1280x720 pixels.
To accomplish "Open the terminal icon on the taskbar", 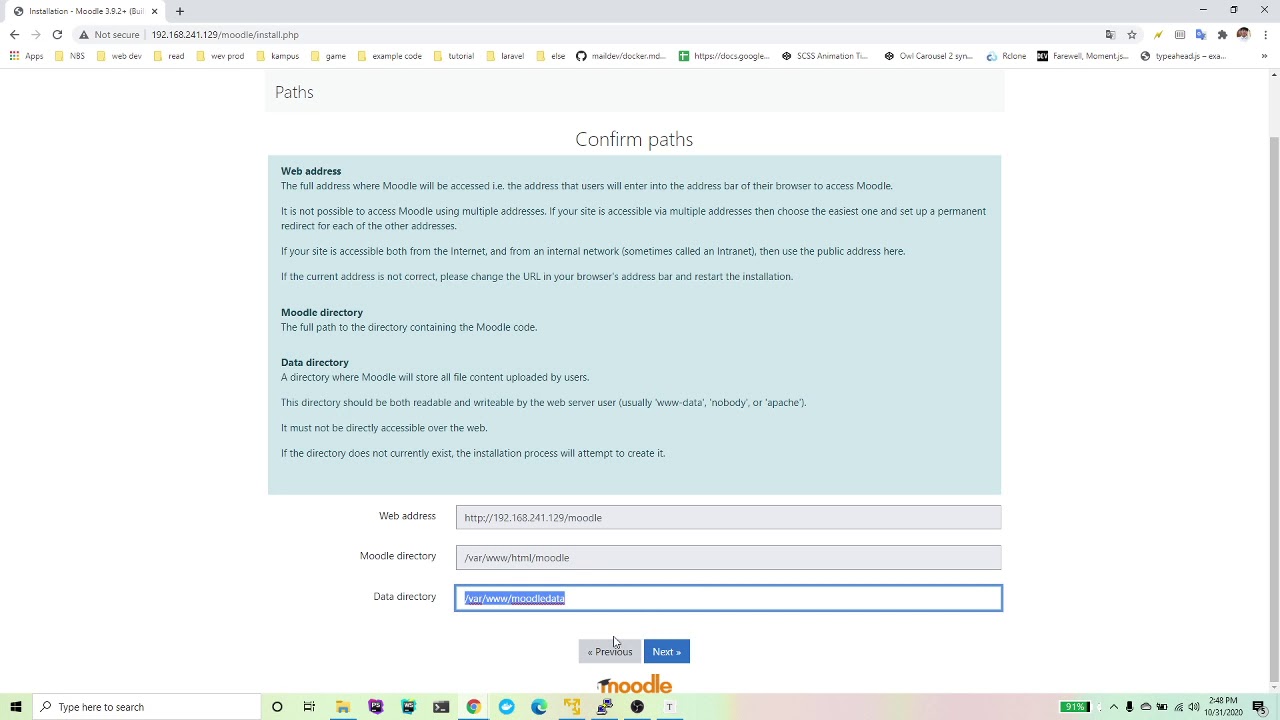I will tap(441, 707).
